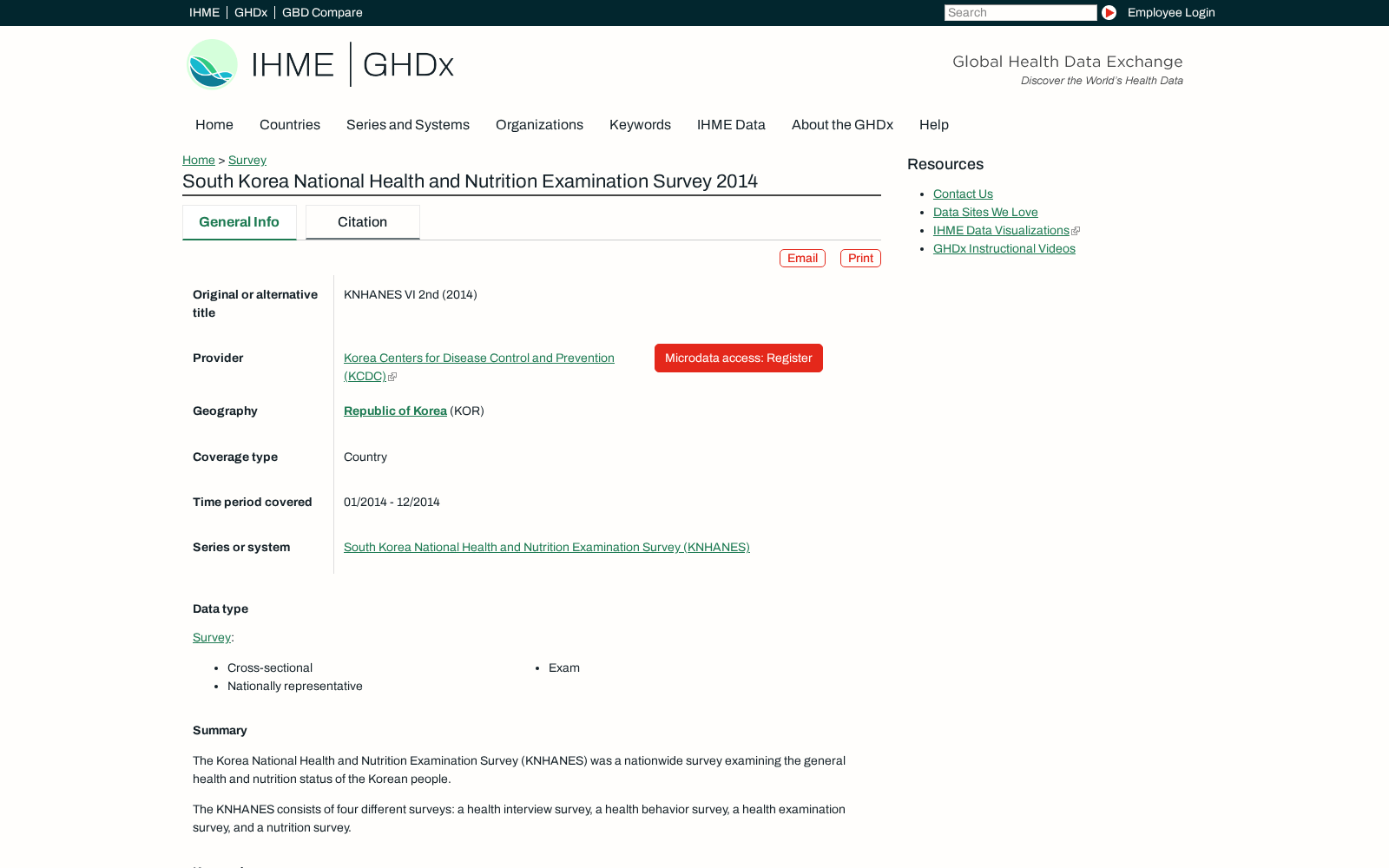Viewport: 1389px width, 868px height.
Task: Click the Cross-sectional list item
Action: 270,668
